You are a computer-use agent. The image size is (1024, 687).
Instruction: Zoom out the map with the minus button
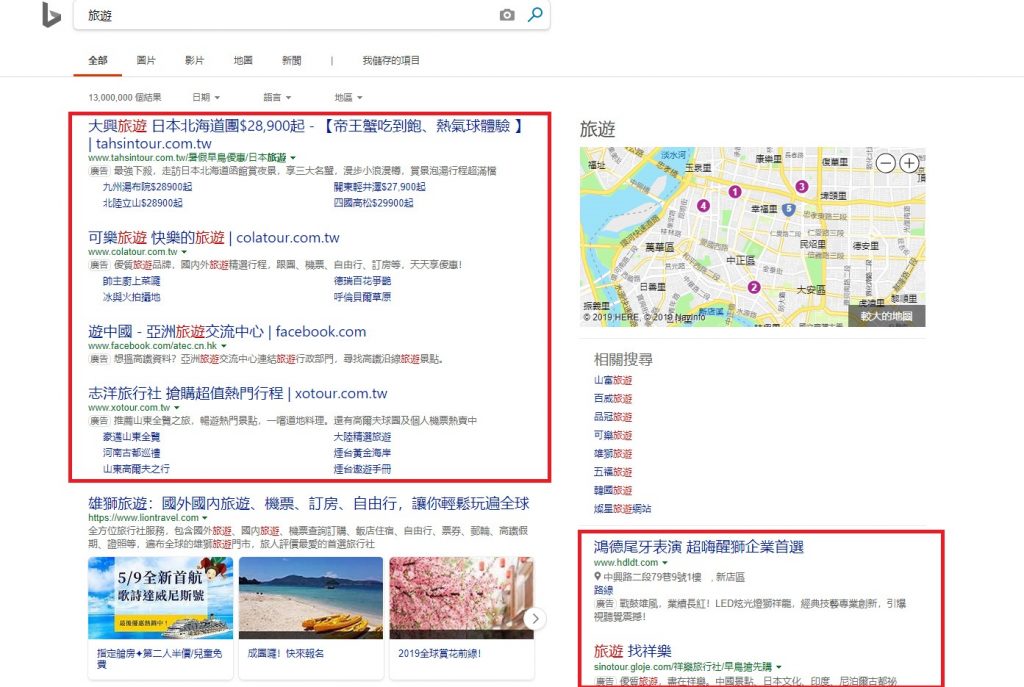click(886, 163)
